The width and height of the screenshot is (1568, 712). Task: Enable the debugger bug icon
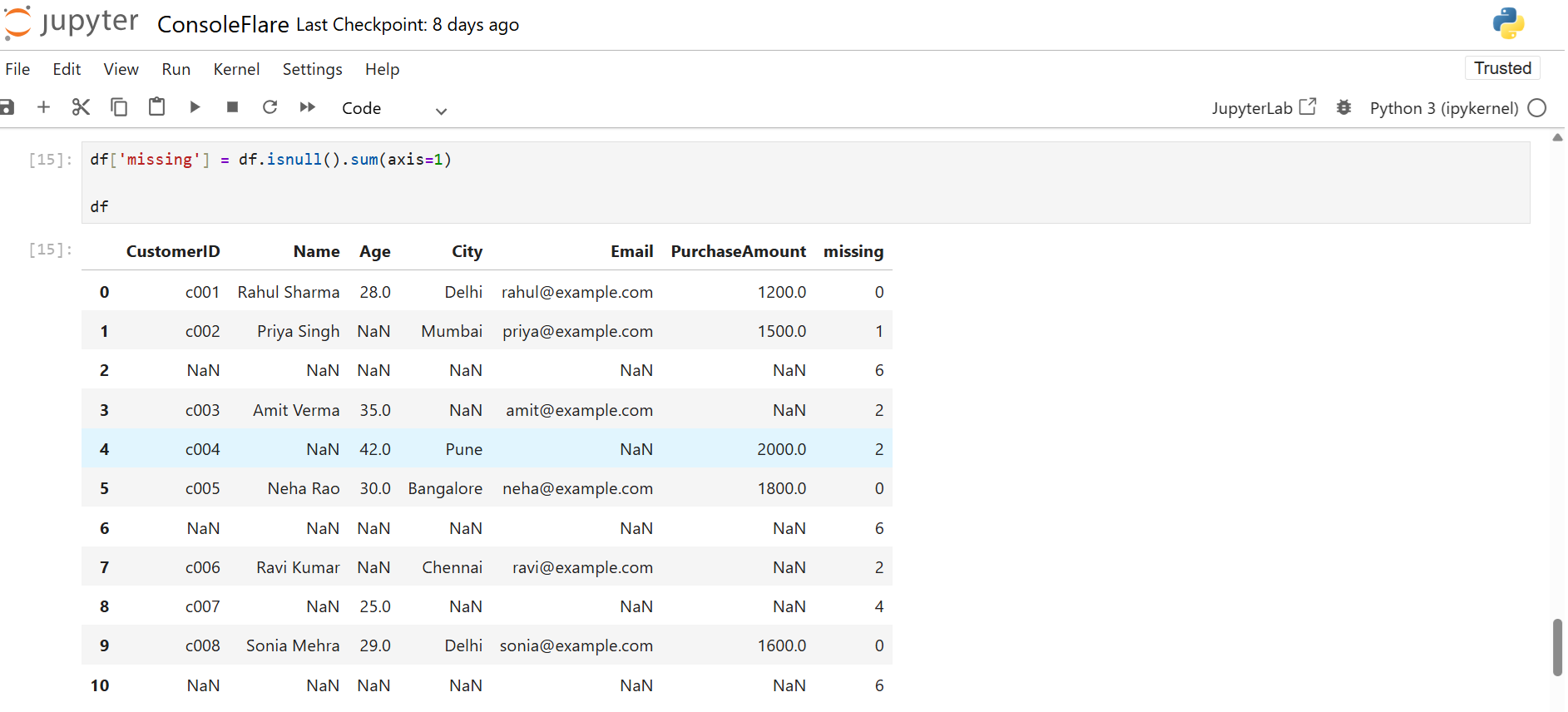coord(1343,107)
